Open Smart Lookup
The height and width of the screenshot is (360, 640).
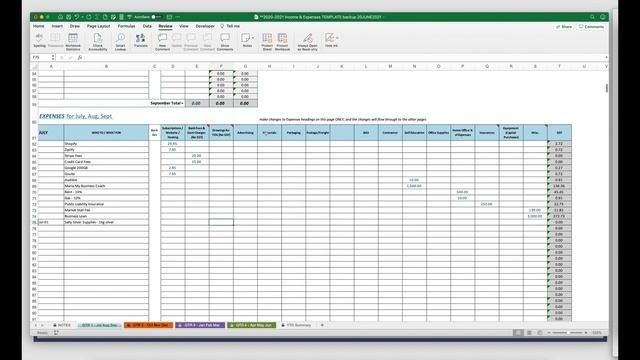coord(120,41)
